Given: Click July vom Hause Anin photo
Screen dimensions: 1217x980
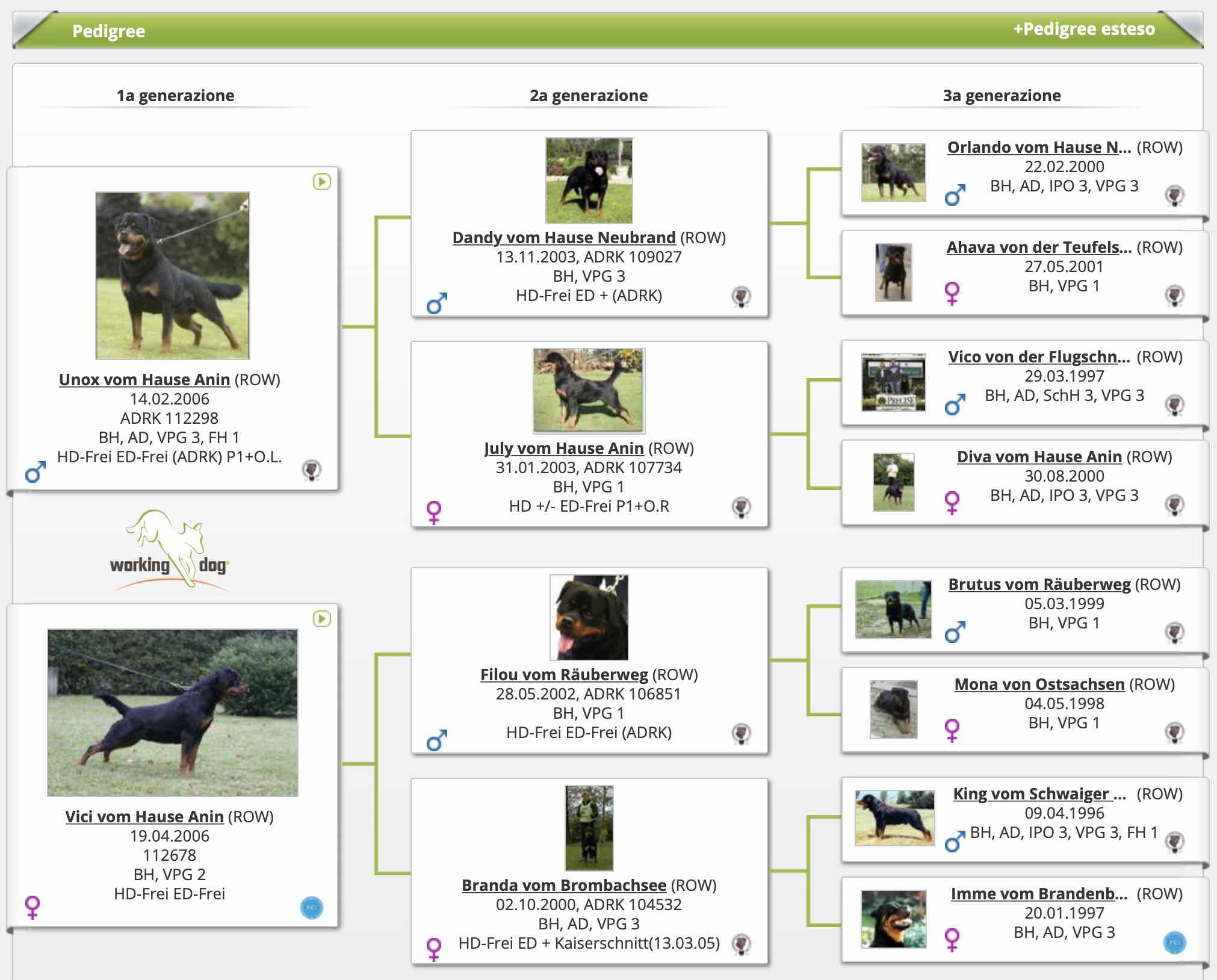Looking at the screenshot, I should pyautogui.click(x=589, y=391).
